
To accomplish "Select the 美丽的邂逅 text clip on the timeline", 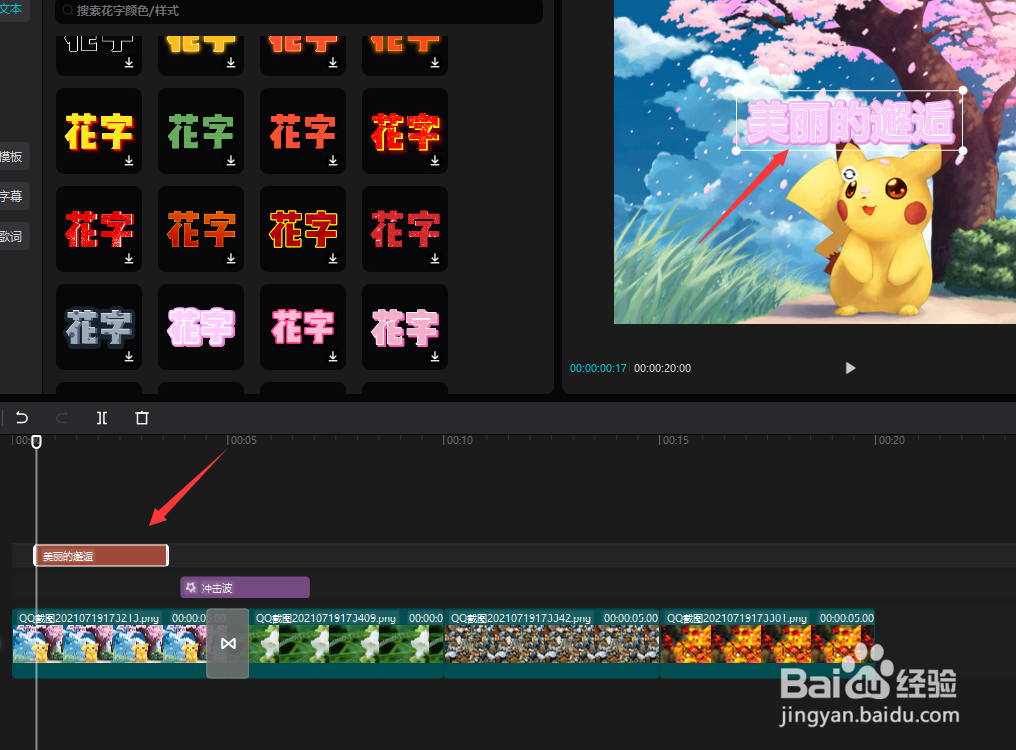I will pos(101,556).
